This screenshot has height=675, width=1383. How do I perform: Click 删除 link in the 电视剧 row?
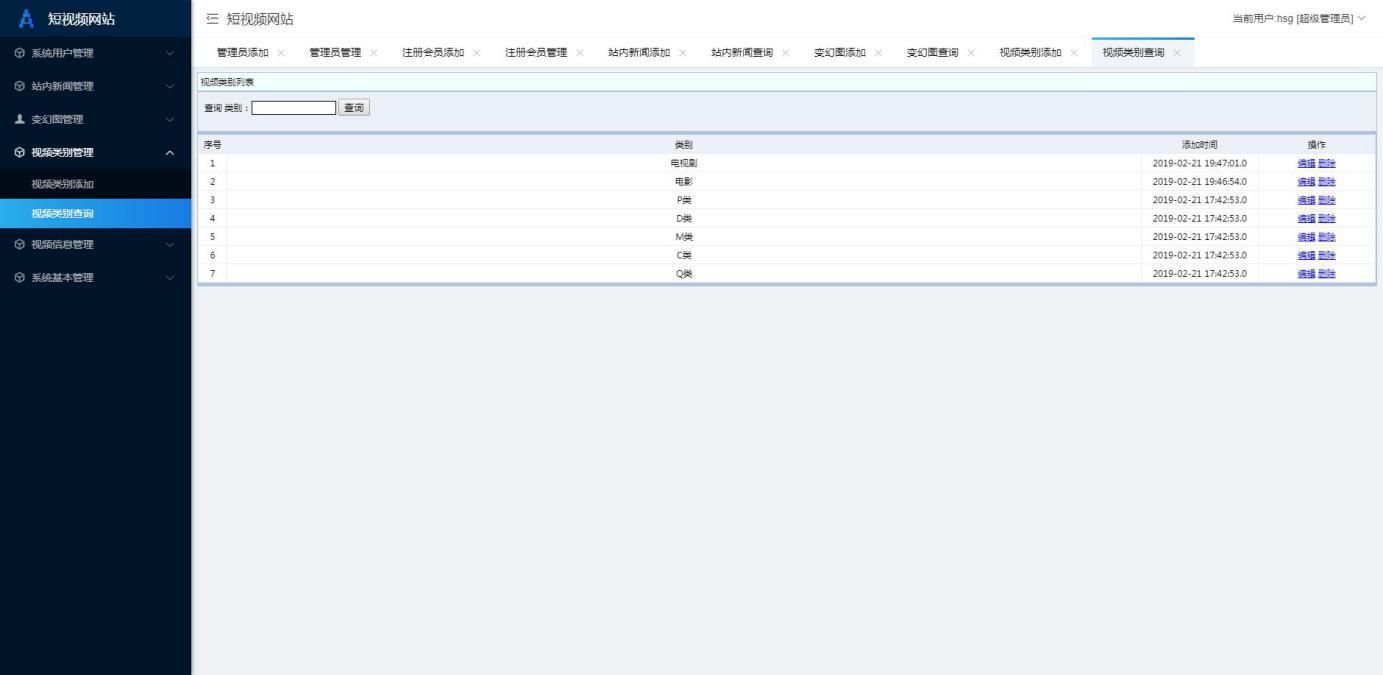pos(1326,163)
